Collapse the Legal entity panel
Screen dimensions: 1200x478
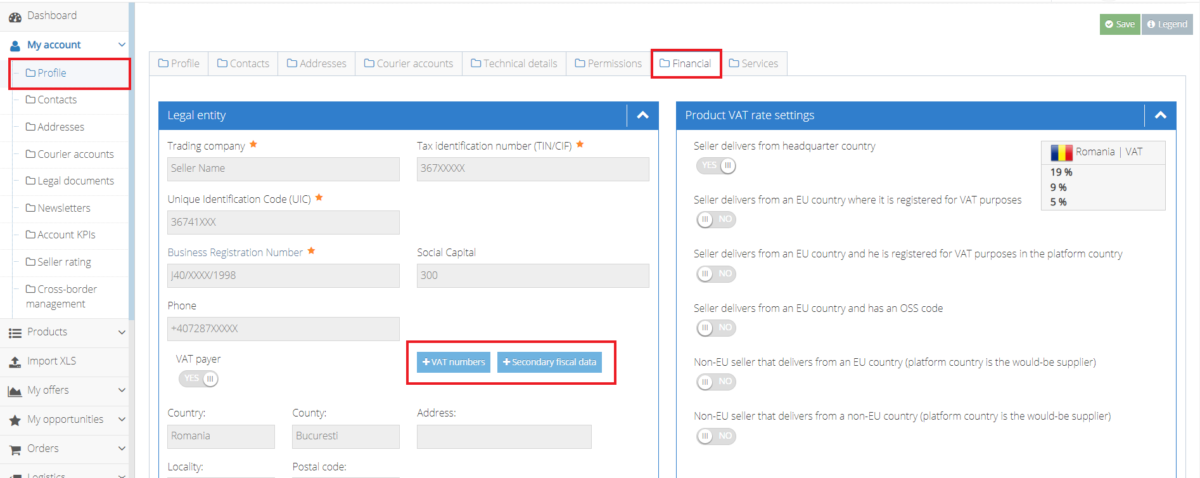tap(642, 116)
